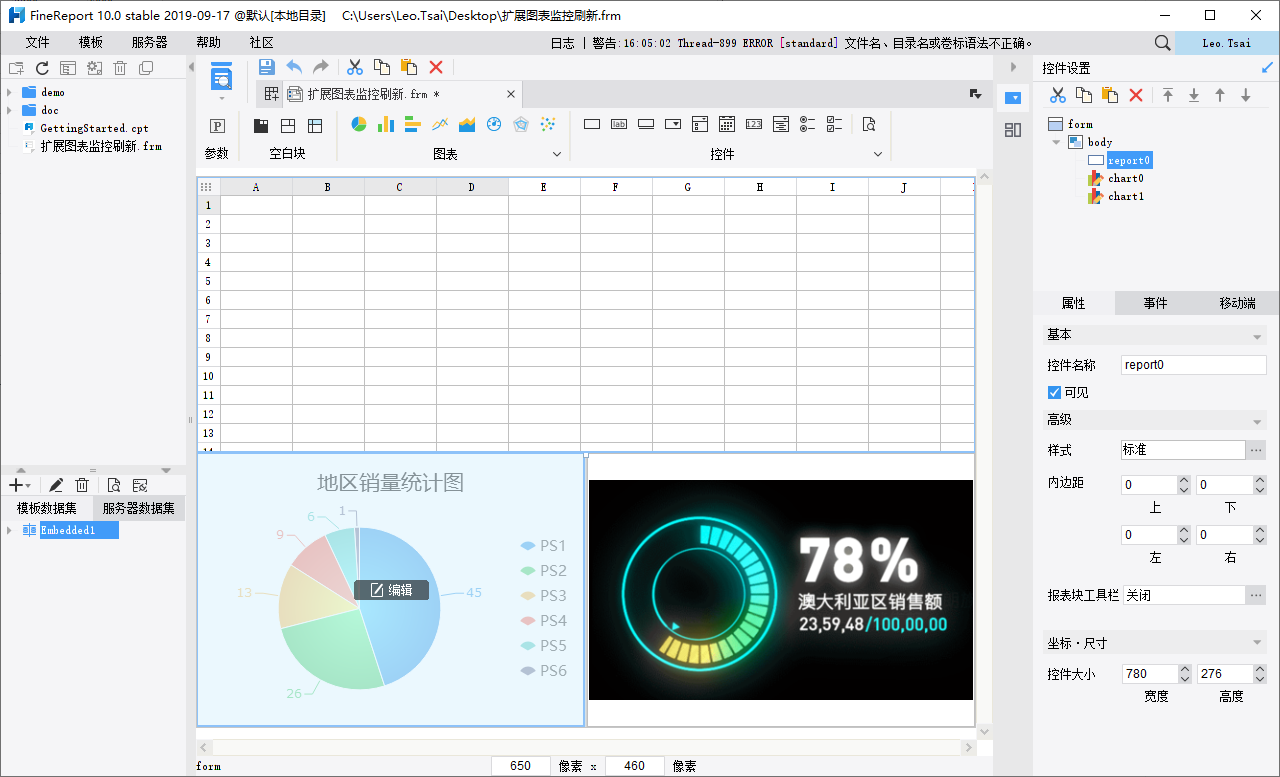Click the 控件名称 input field

[1193, 365]
